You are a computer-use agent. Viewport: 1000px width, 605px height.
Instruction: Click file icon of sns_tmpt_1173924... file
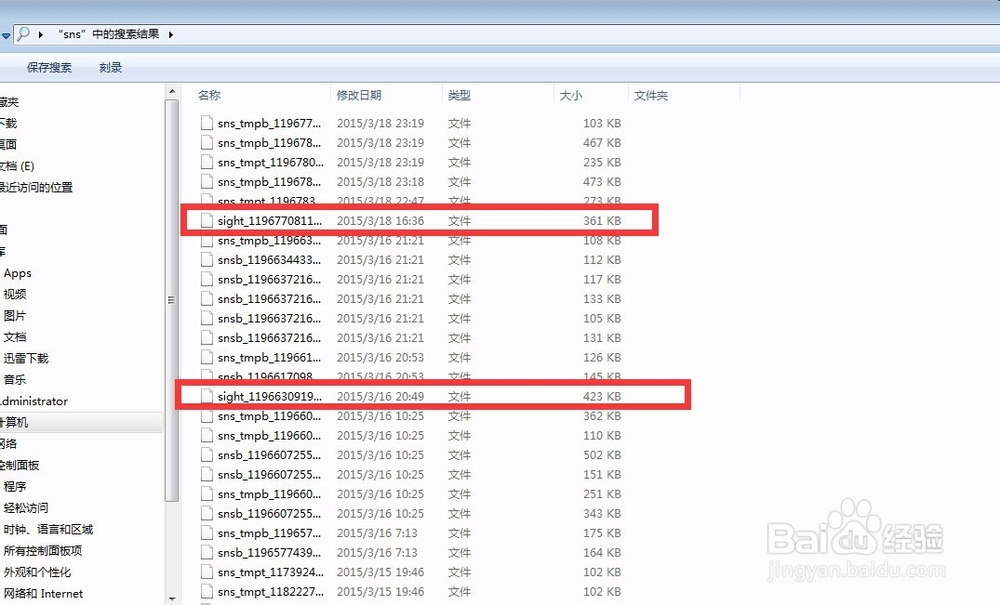click(x=207, y=572)
